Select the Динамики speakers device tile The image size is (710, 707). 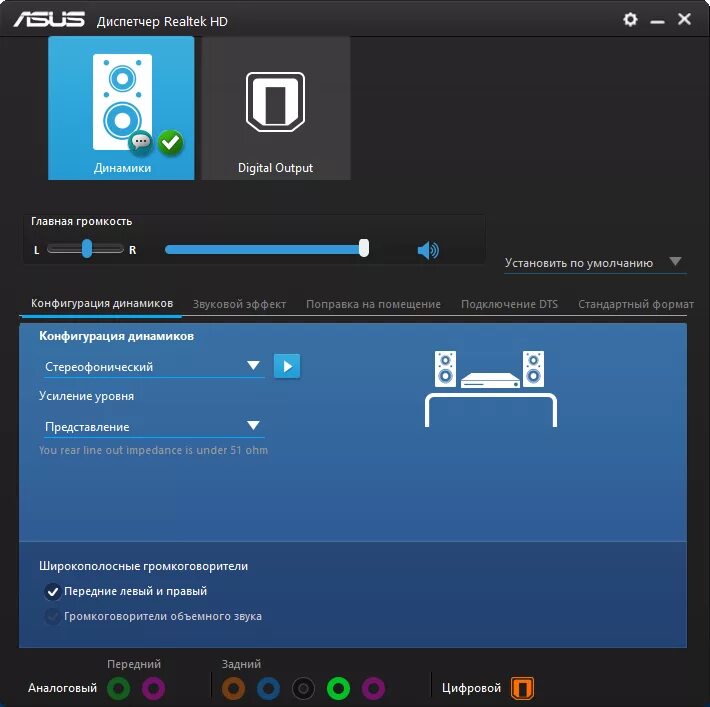[x=121, y=108]
